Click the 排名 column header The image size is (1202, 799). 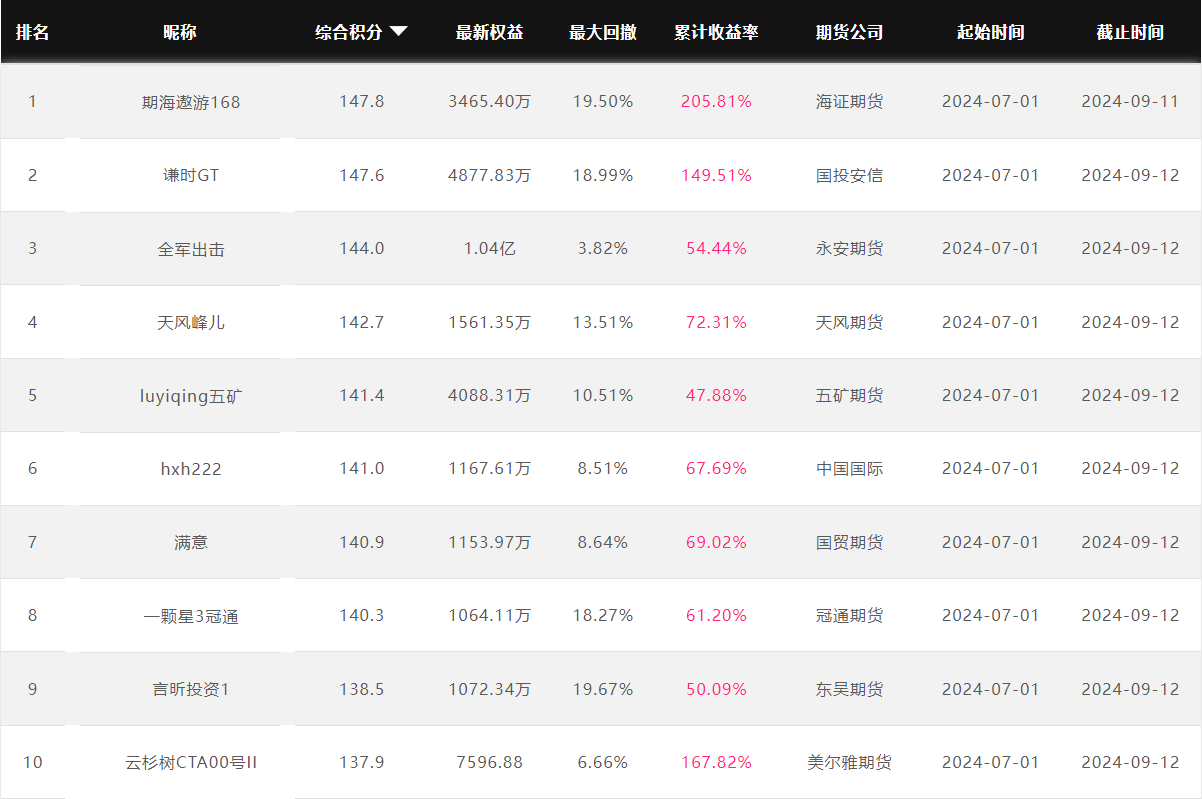(32, 32)
